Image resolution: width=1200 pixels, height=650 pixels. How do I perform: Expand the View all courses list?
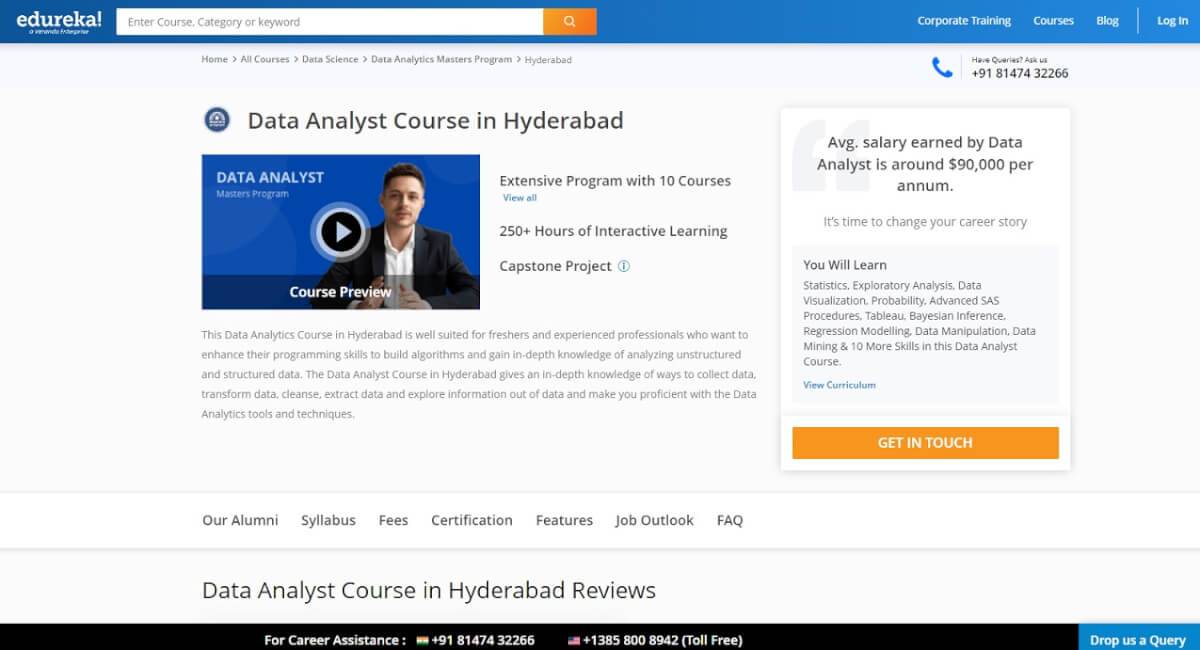tap(519, 197)
